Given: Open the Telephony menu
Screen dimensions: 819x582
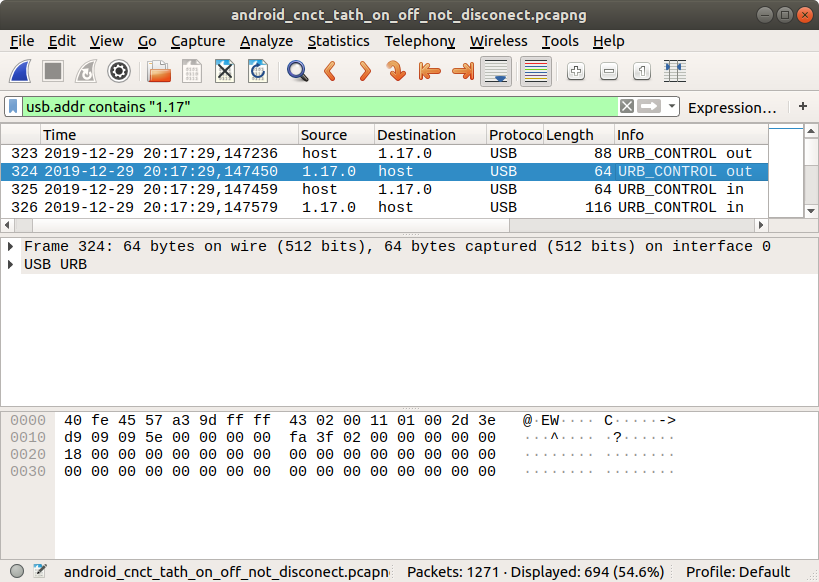Looking at the screenshot, I should 420,41.
